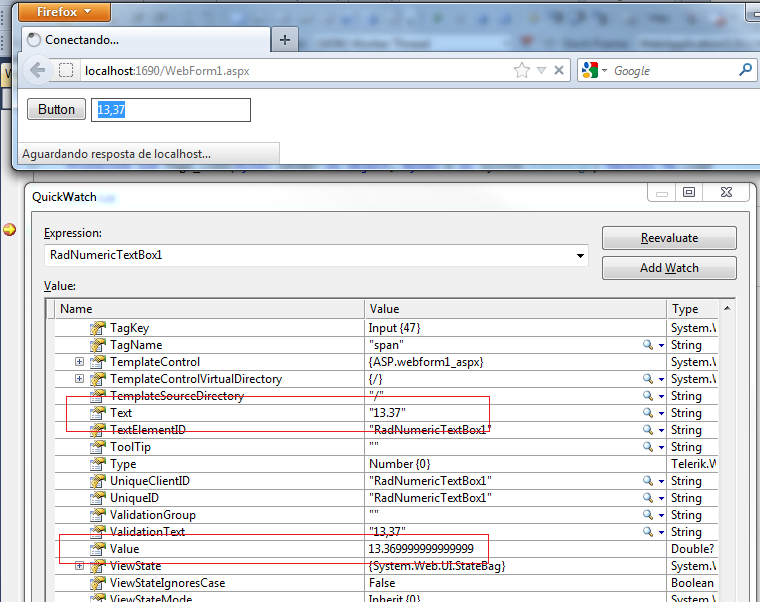Image resolution: width=762 pixels, height=602 pixels.
Task: Select the Double? type cell of Value
Action: pos(693,549)
